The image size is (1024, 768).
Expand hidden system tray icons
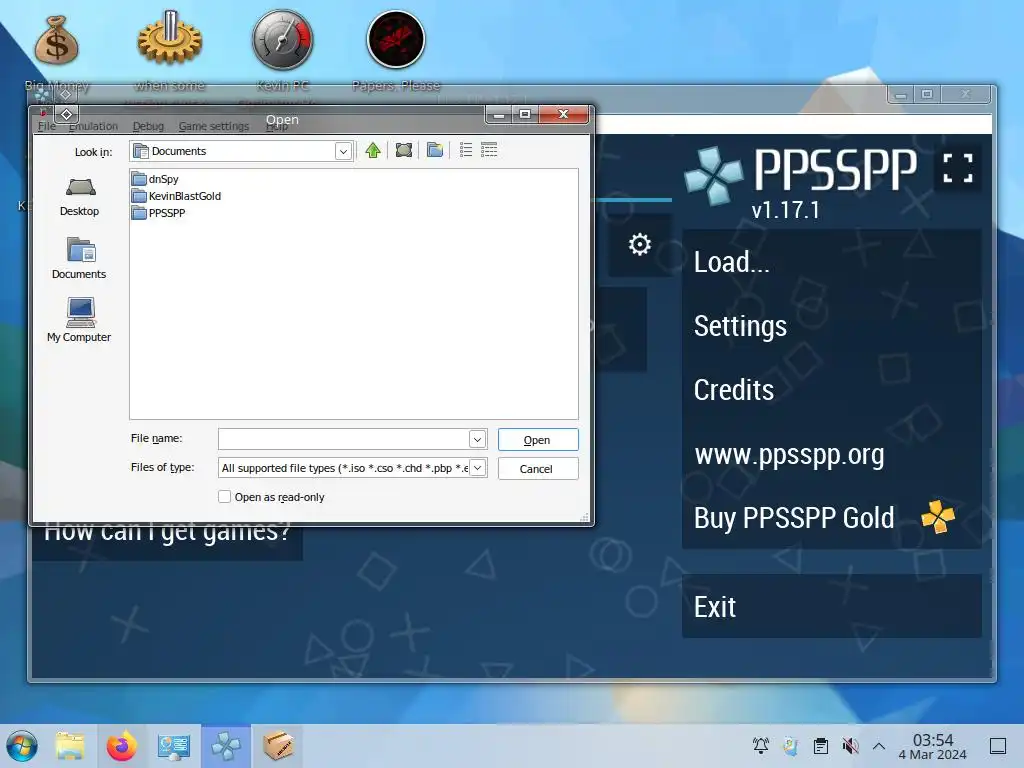(x=879, y=746)
